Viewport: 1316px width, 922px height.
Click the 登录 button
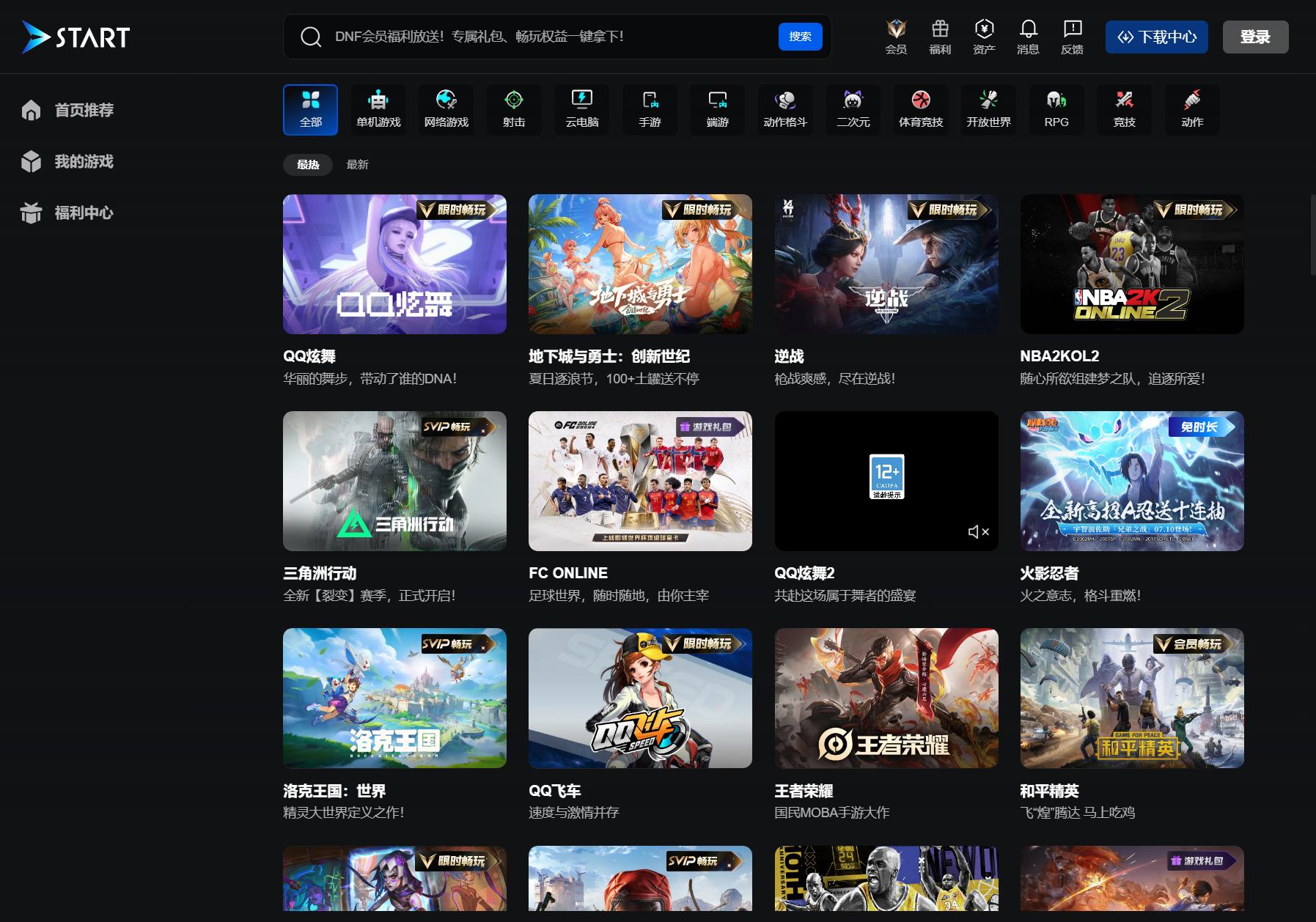tap(1255, 37)
